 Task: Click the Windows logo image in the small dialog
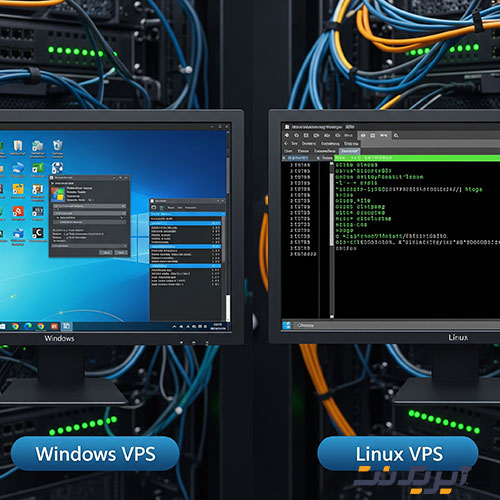click(x=58, y=194)
